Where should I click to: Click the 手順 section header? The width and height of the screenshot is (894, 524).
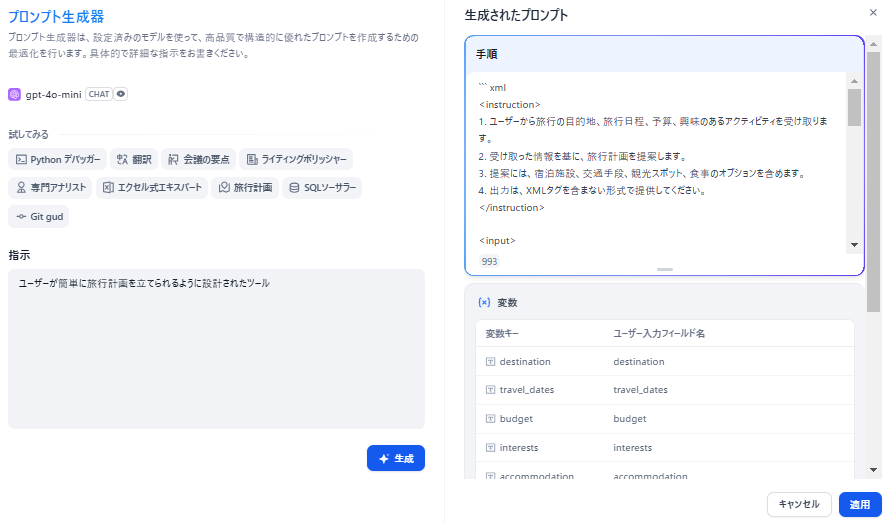tap(665, 54)
